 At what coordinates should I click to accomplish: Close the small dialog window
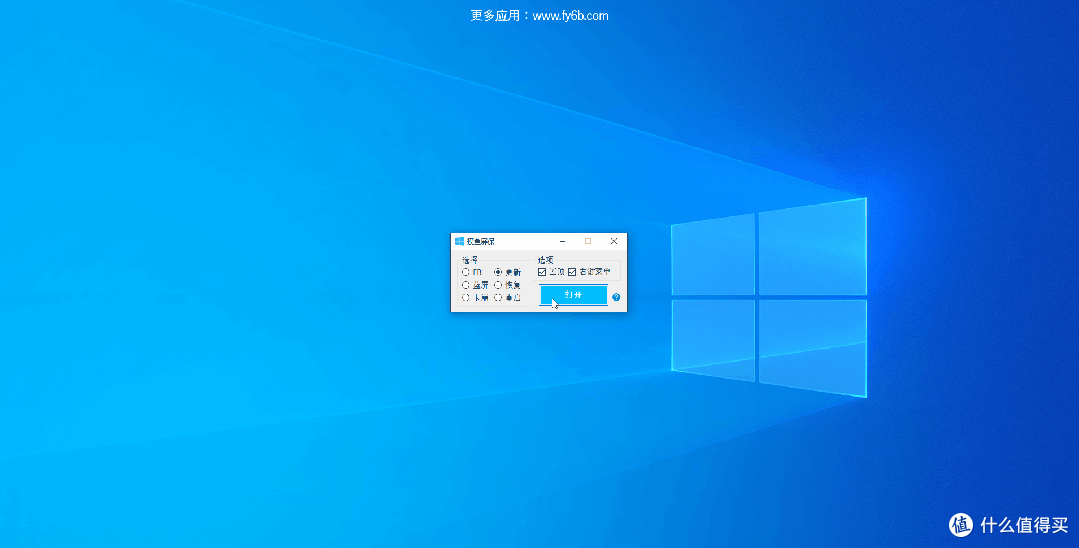tap(614, 241)
